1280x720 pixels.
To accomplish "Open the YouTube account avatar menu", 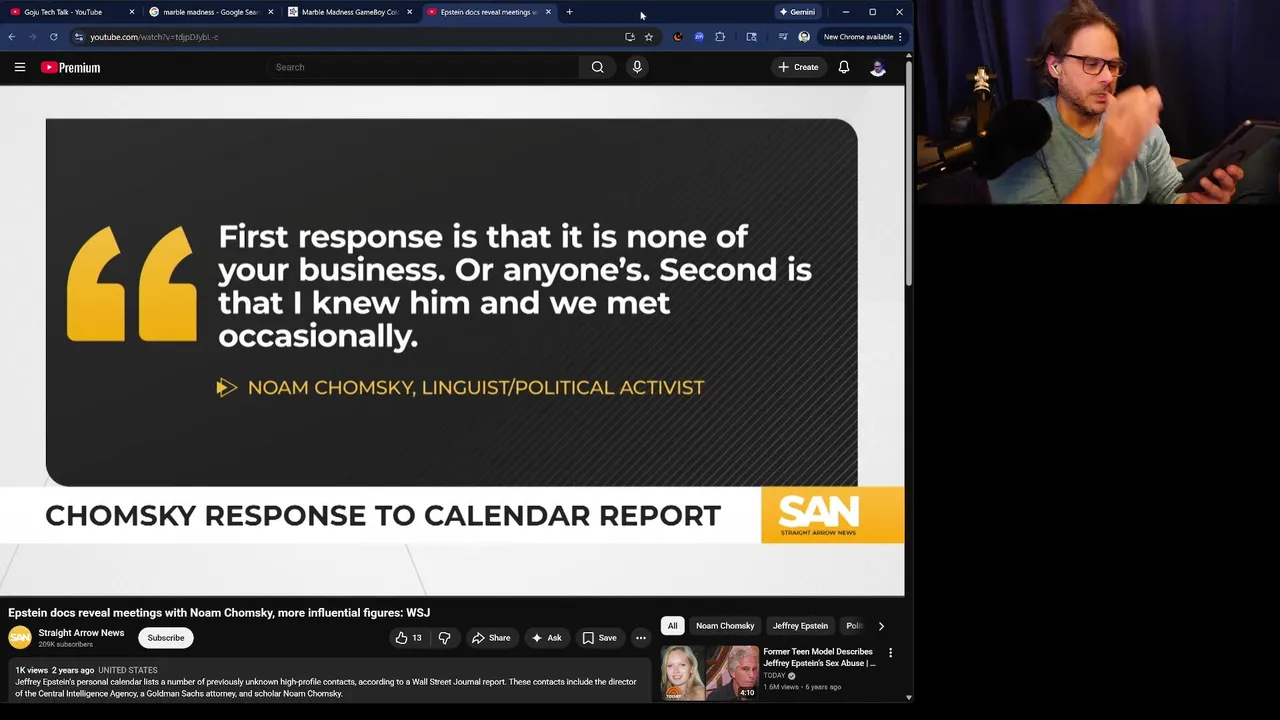I will (878, 67).
